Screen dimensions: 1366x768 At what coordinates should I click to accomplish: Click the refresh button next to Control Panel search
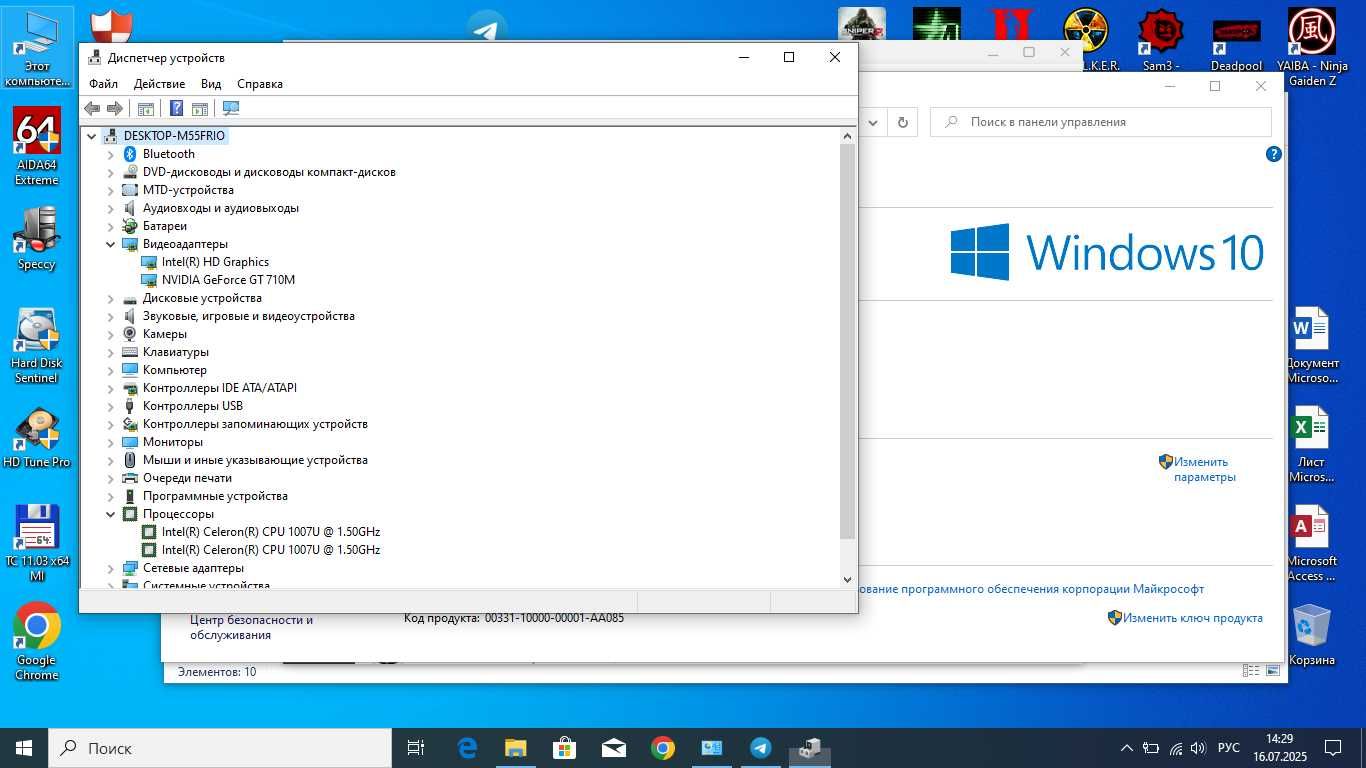coord(902,122)
